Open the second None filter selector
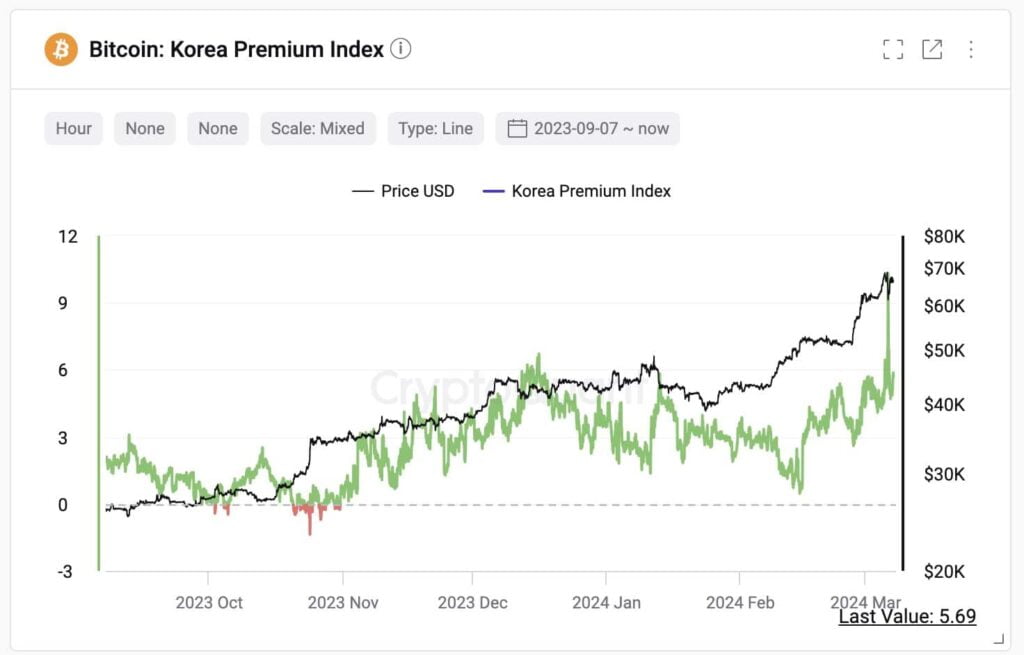This screenshot has width=1024, height=655. [x=217, y=128]
